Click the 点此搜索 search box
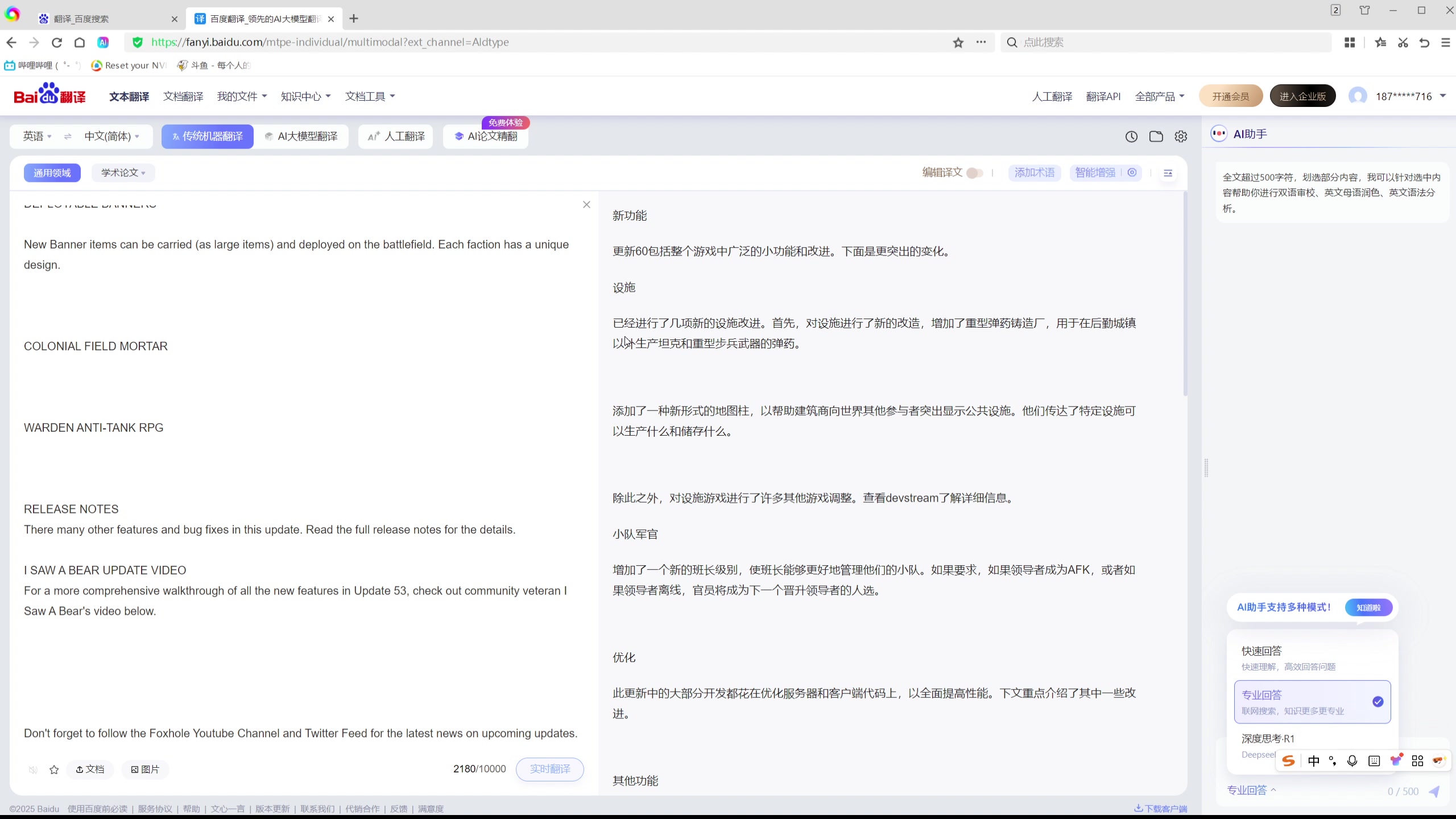 [x=1166, y=42]
